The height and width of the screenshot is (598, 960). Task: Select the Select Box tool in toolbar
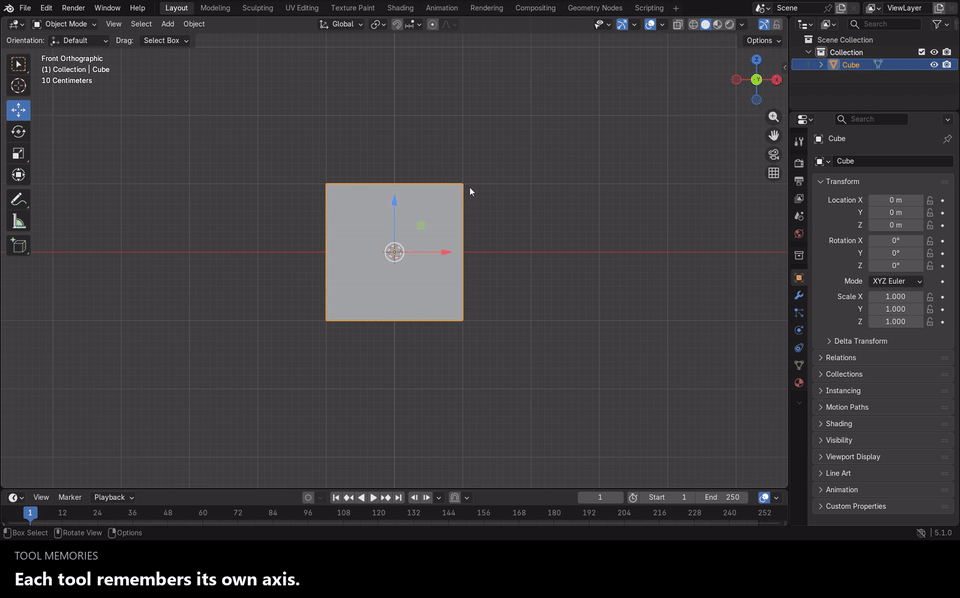click(18, 64)
